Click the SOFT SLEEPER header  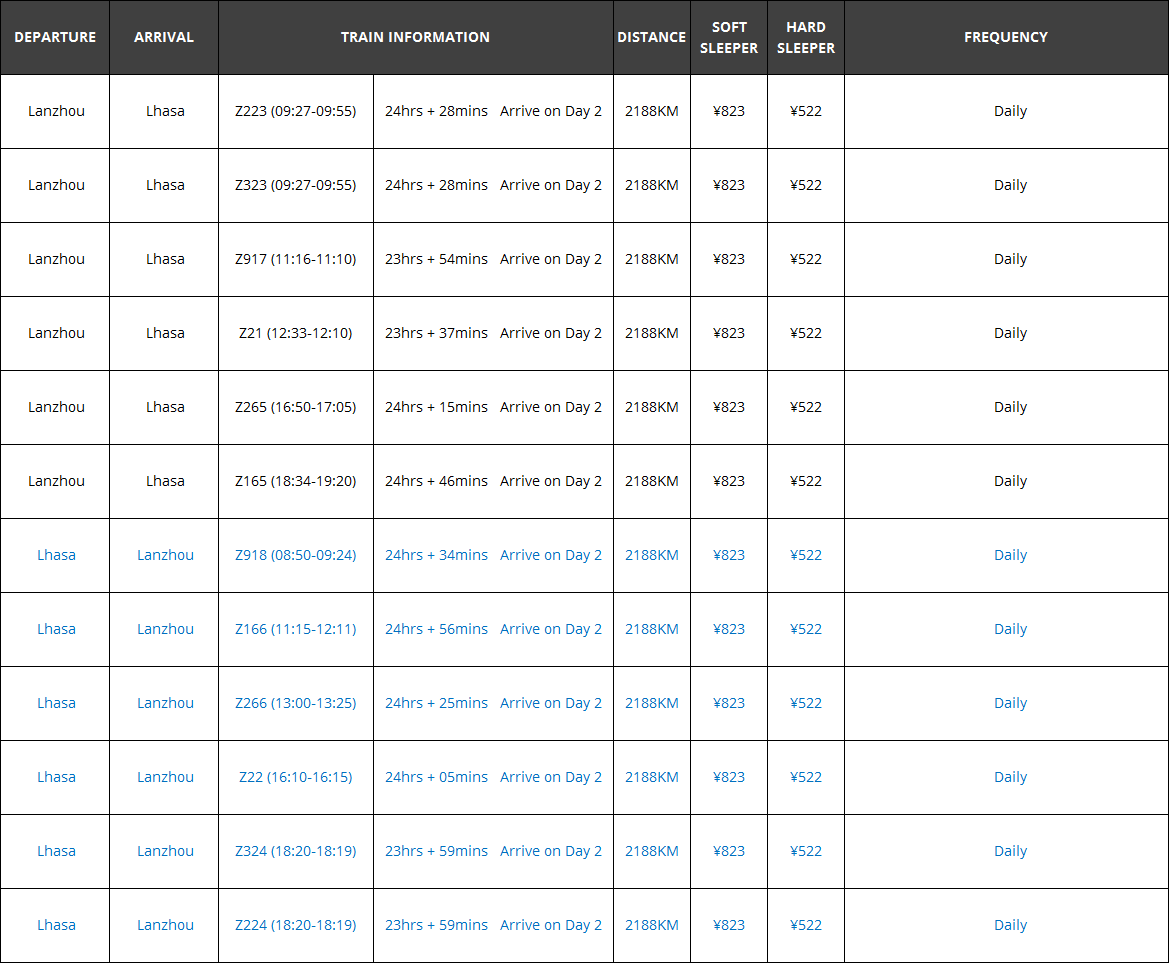[728, 37]
